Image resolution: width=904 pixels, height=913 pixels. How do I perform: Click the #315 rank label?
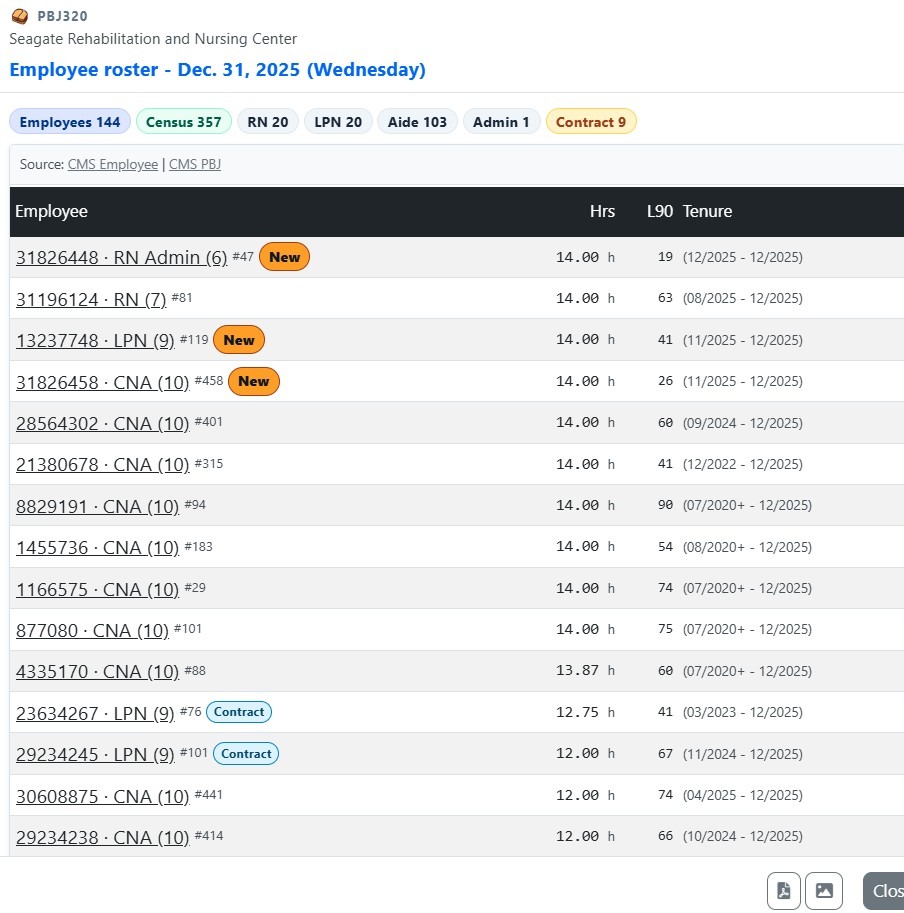click(x=209, y=464)
